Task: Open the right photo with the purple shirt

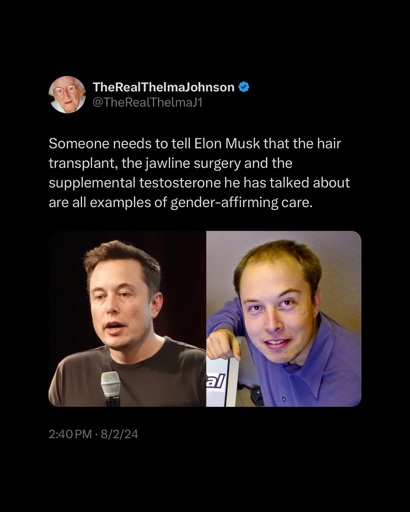Action: 284,319
